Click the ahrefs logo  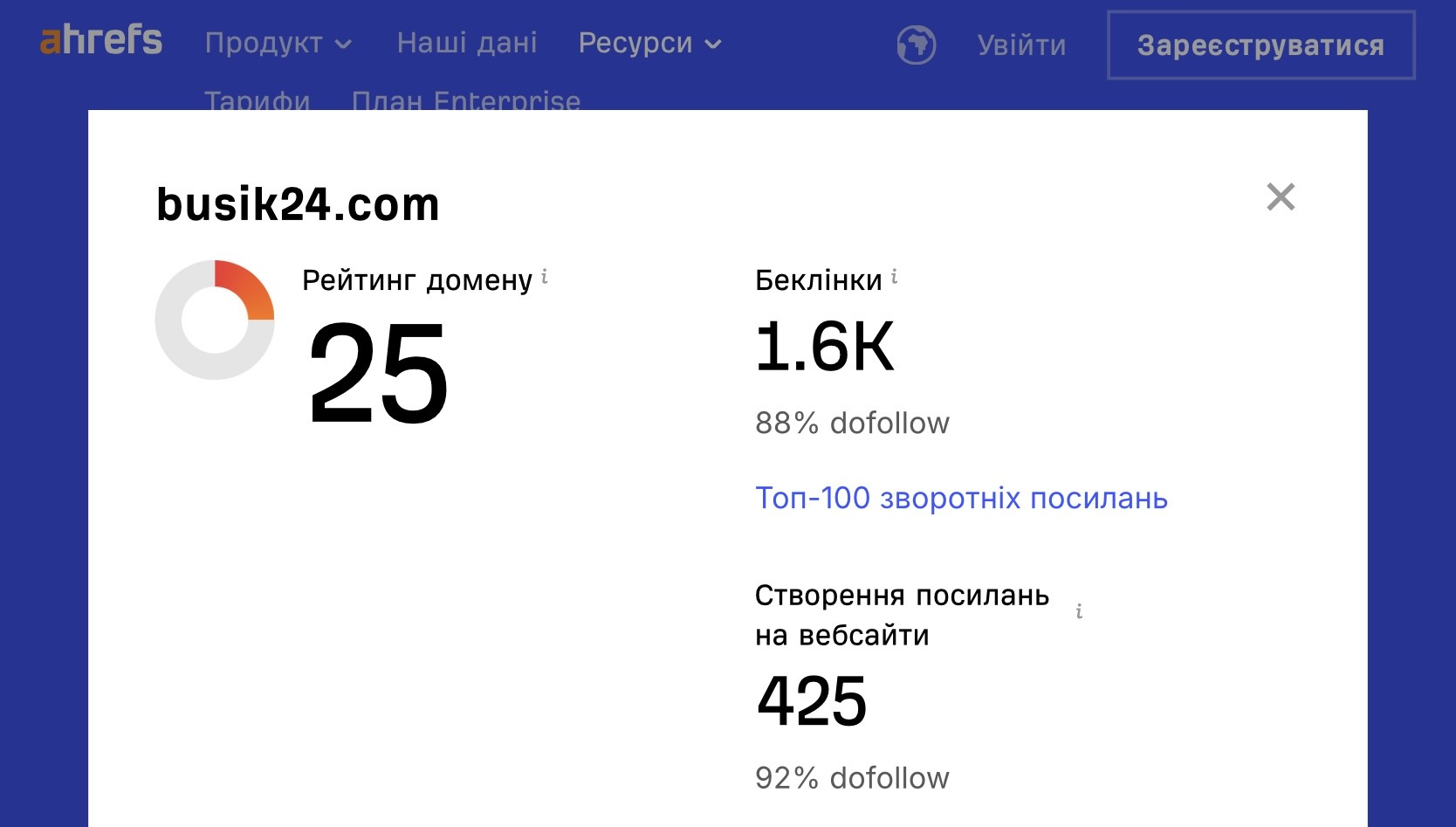click(x=101, y=41)
